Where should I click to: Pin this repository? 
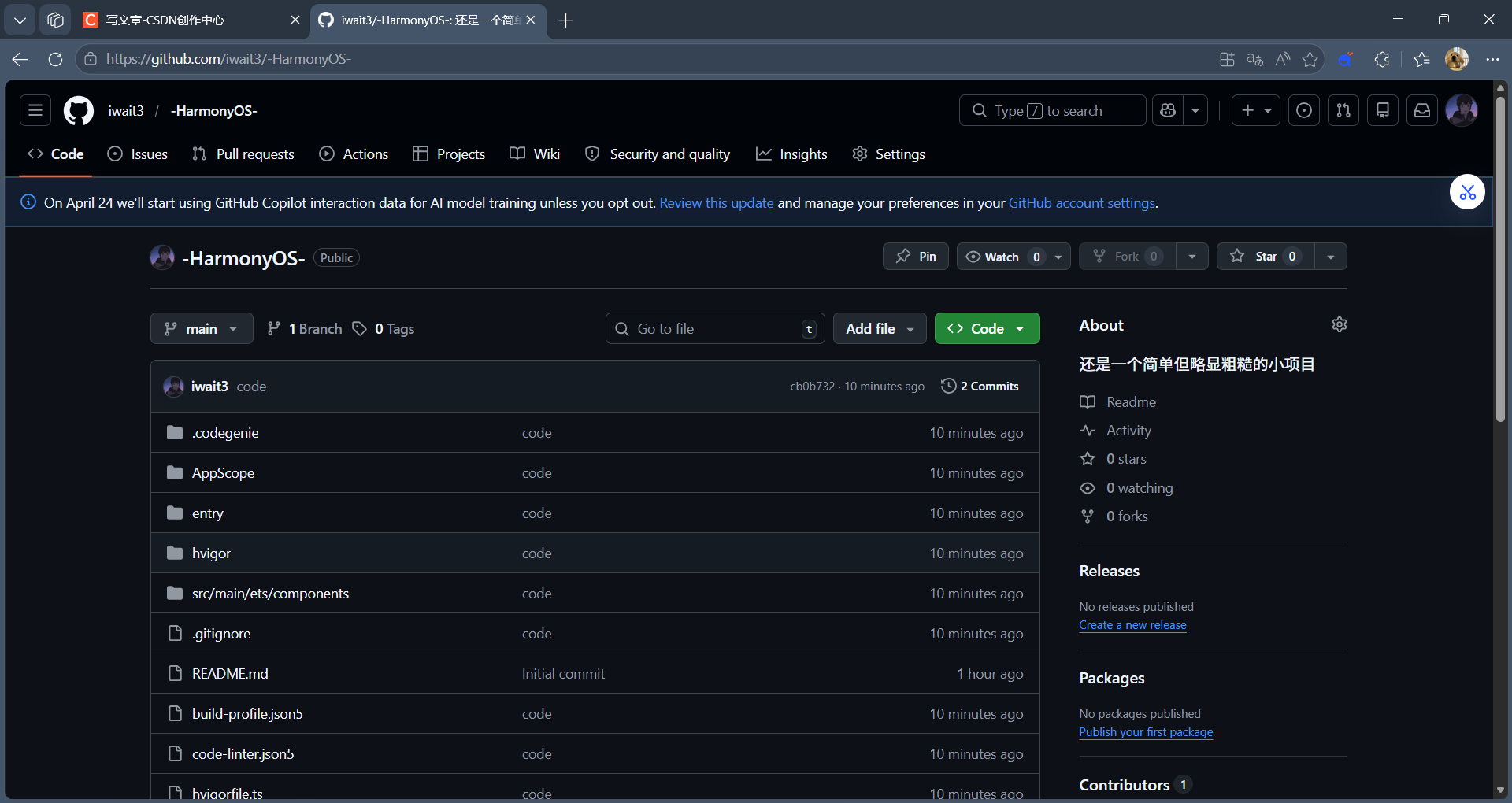916,257
